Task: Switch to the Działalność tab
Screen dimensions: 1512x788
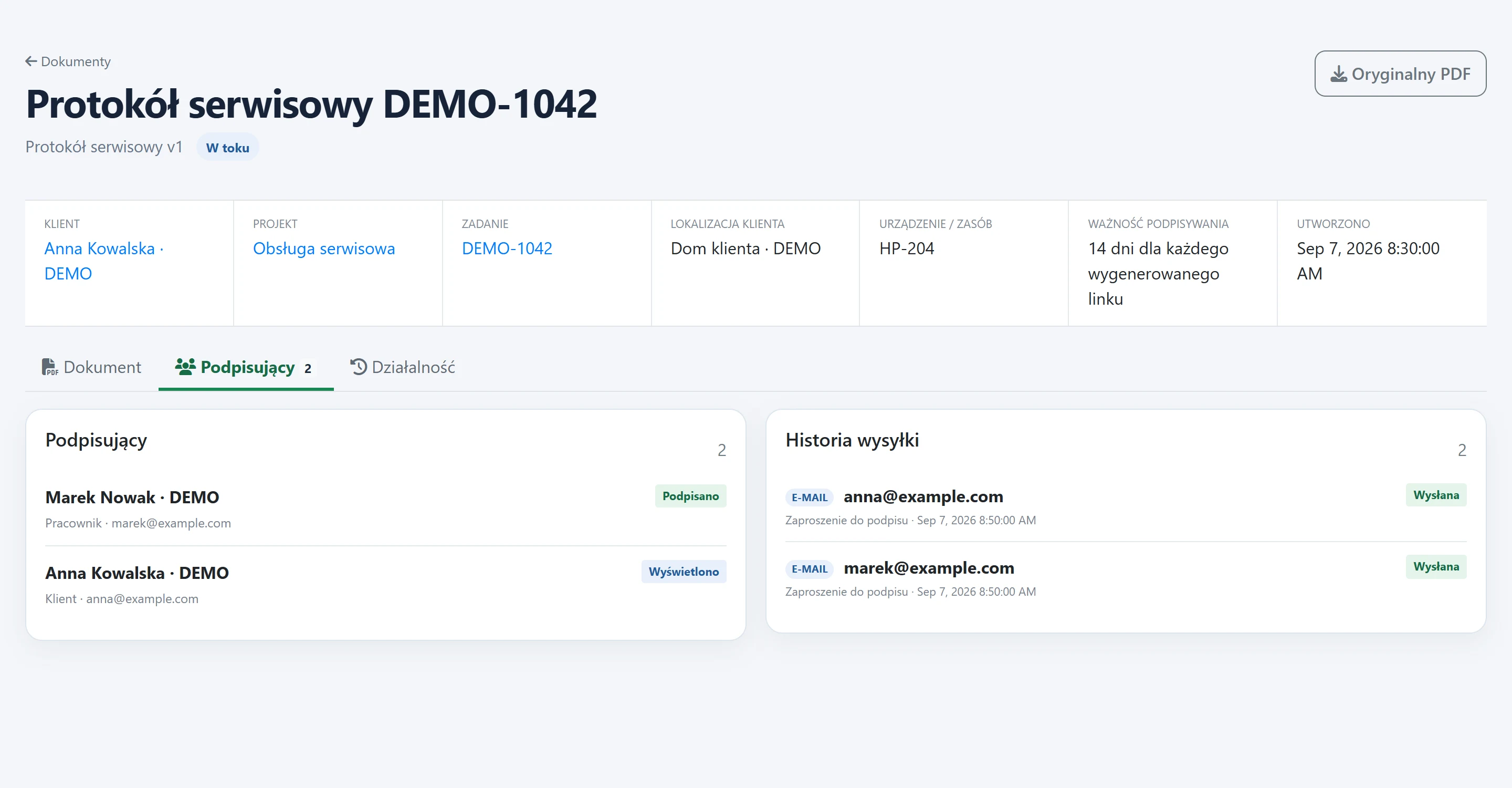Action: tap(403, 367)
